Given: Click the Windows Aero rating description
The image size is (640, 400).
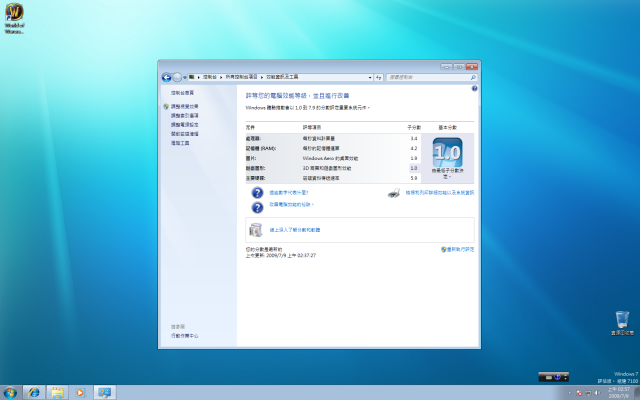Looking at the screenshot, I should [x=330, y=158].
